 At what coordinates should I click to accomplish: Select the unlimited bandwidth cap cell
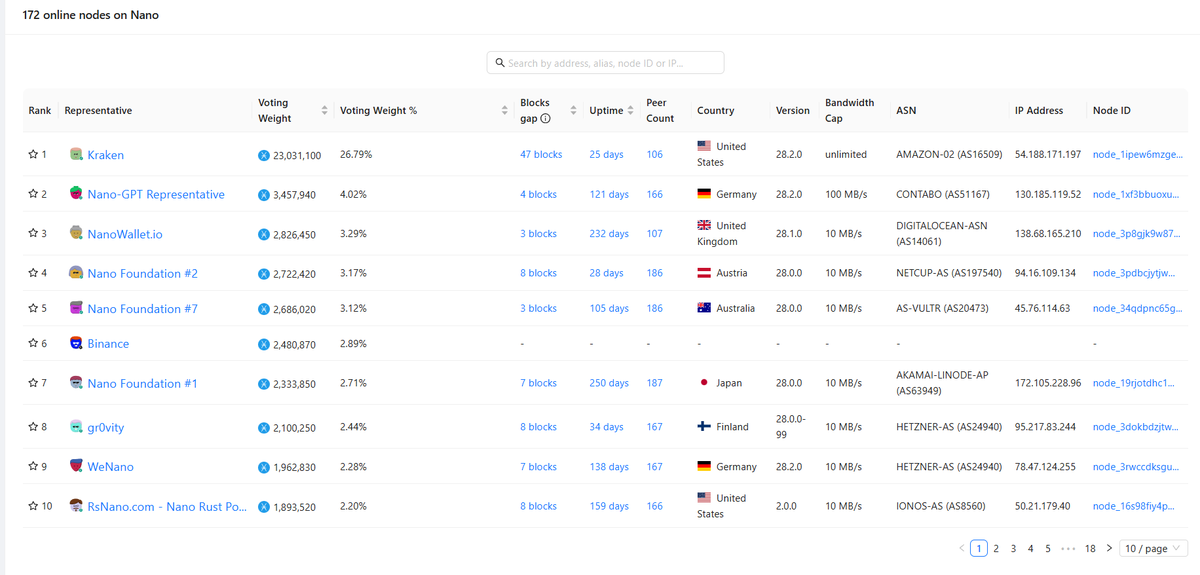click(x=846, y=155)
